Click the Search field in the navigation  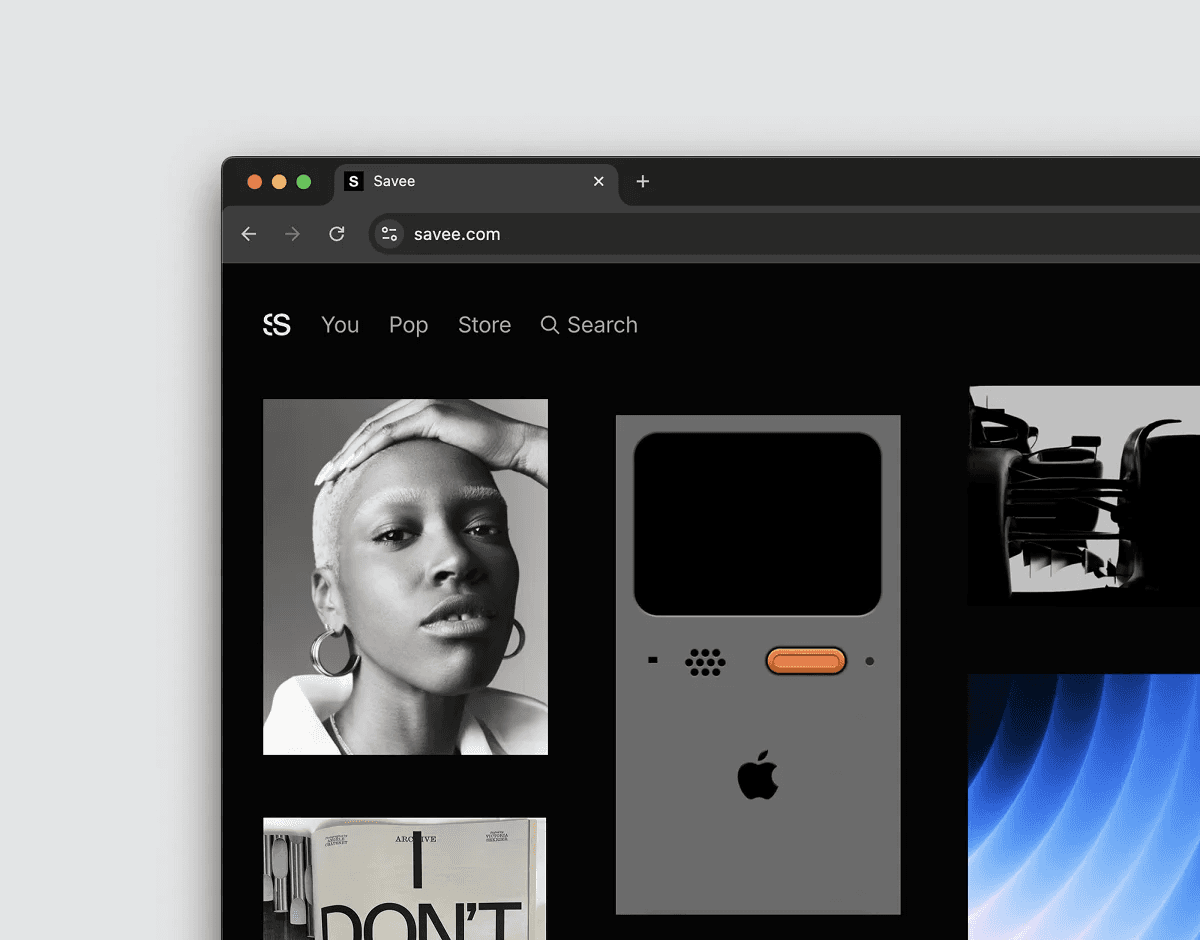pos(589,325)
